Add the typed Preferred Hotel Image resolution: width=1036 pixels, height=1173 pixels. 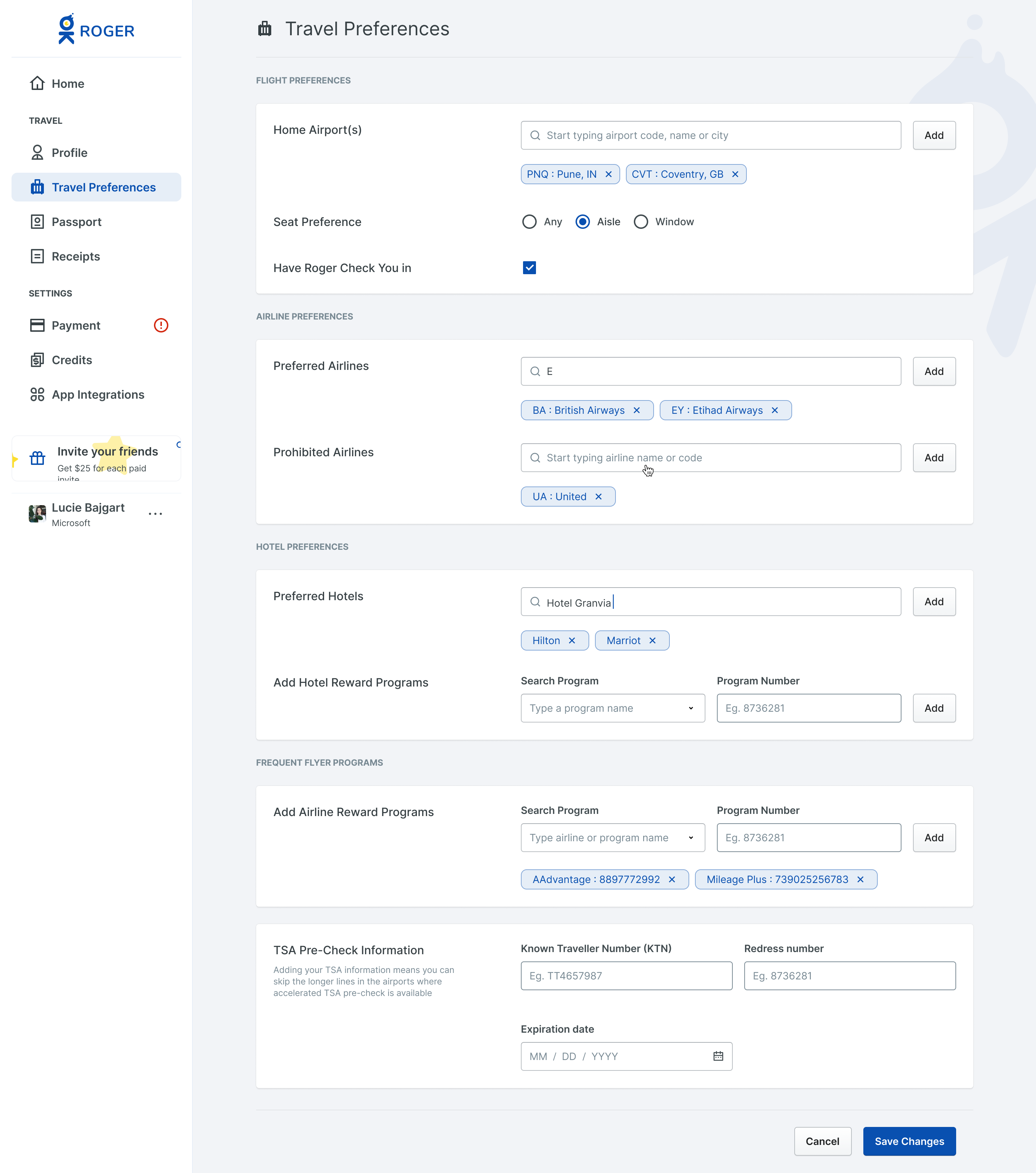(933, 602)
